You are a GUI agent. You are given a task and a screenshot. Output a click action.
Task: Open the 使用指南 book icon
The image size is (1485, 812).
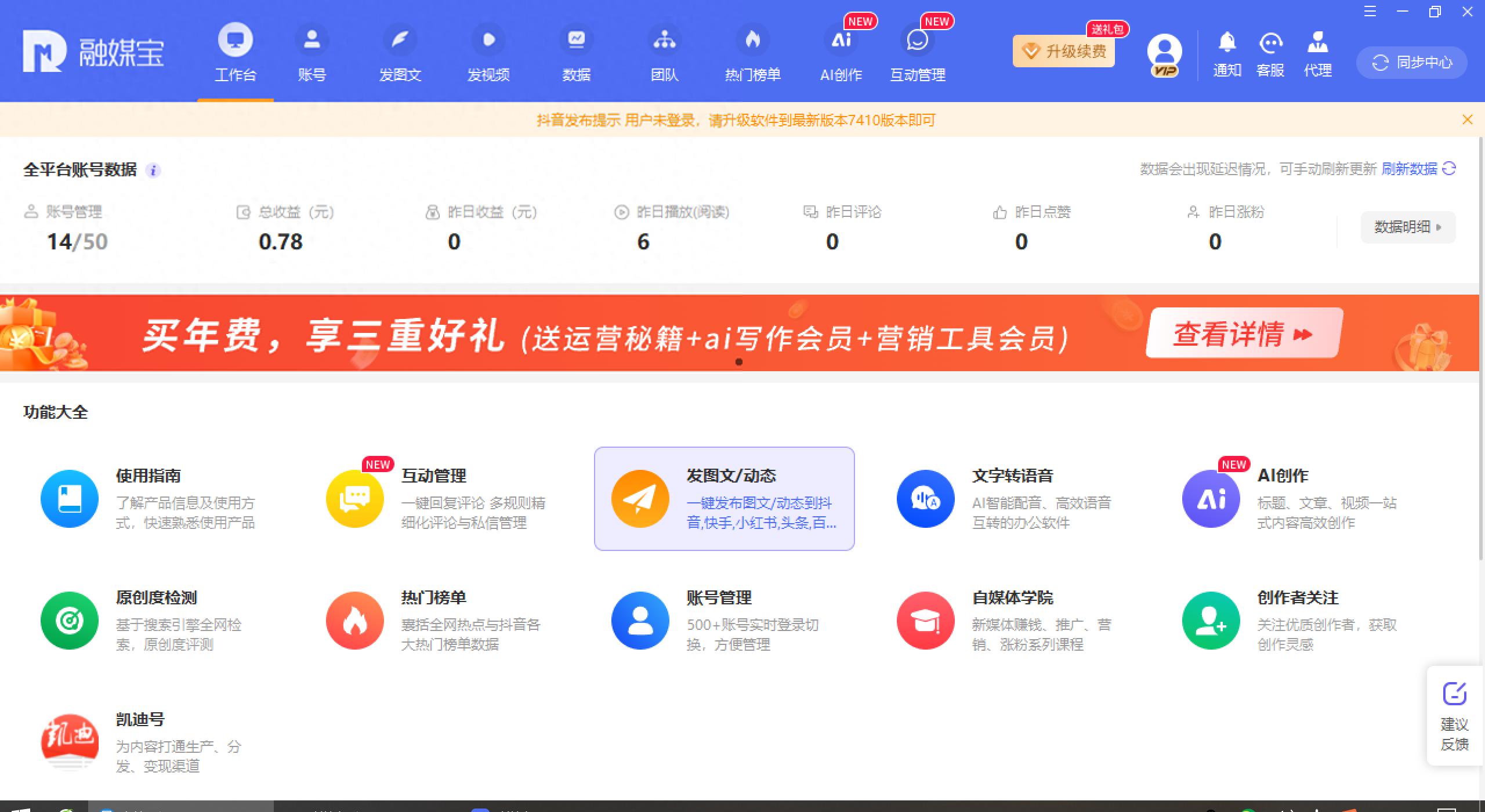[x=70, y=498]
